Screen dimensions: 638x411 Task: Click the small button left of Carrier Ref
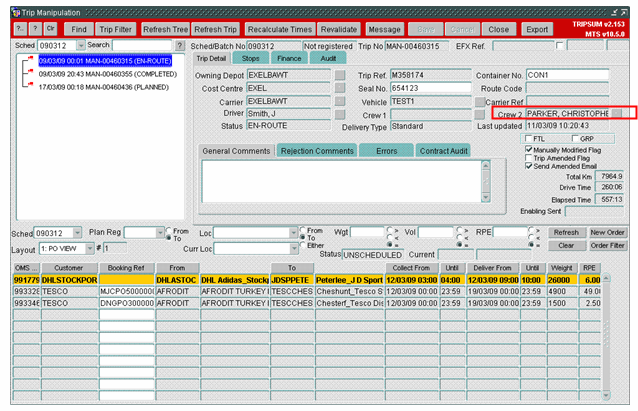(480, 101)
